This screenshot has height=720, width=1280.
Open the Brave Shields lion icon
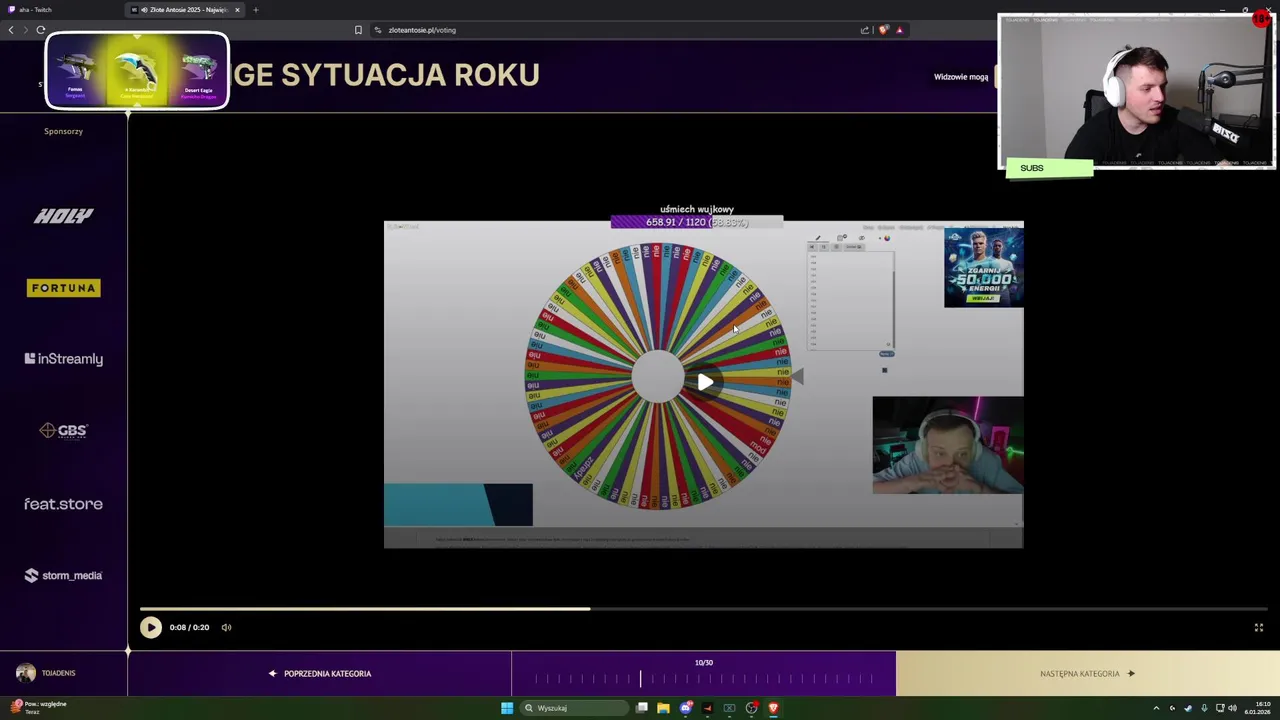pos(883,30)
